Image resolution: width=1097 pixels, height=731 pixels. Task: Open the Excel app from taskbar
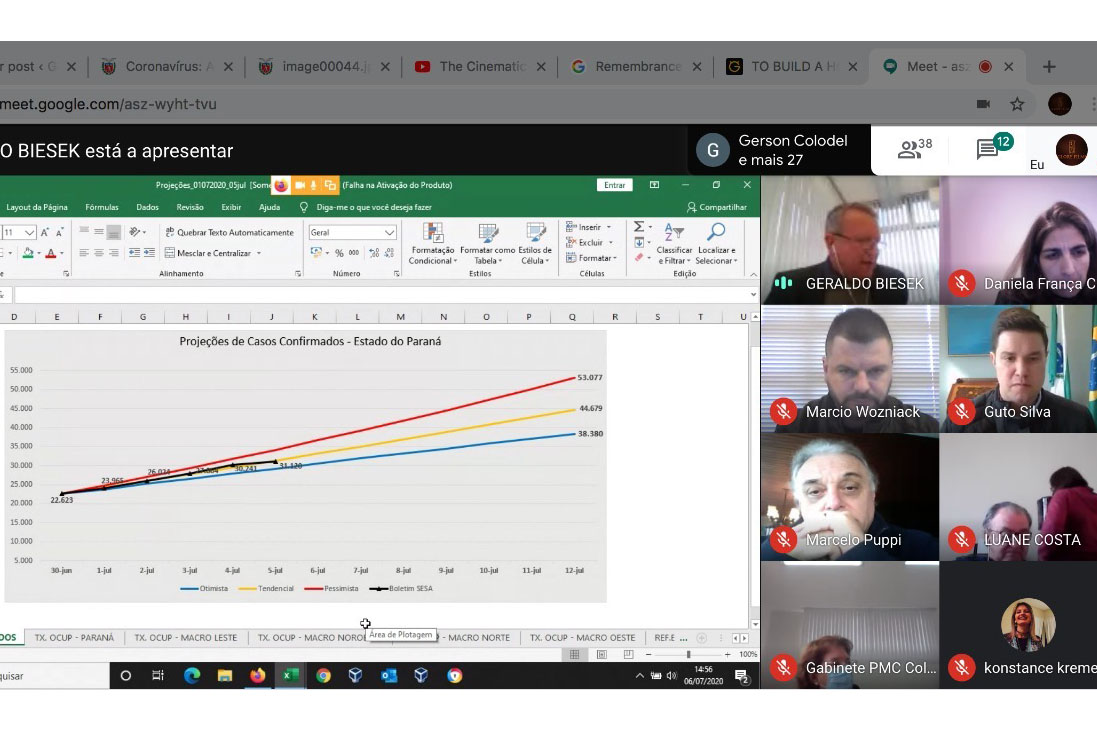[x=290, y=675]
